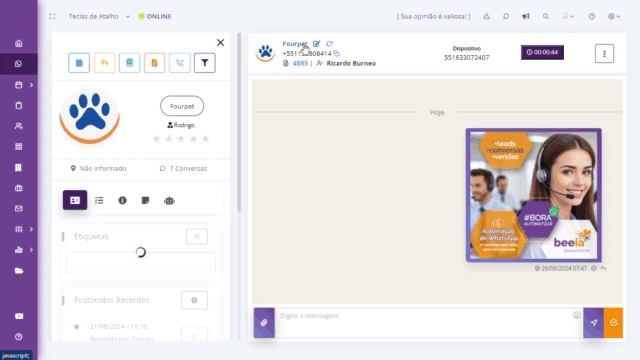The image size is (640, 360).
Task: Open the contacts people icon in sidebar
Action: (x=19, y=126)
